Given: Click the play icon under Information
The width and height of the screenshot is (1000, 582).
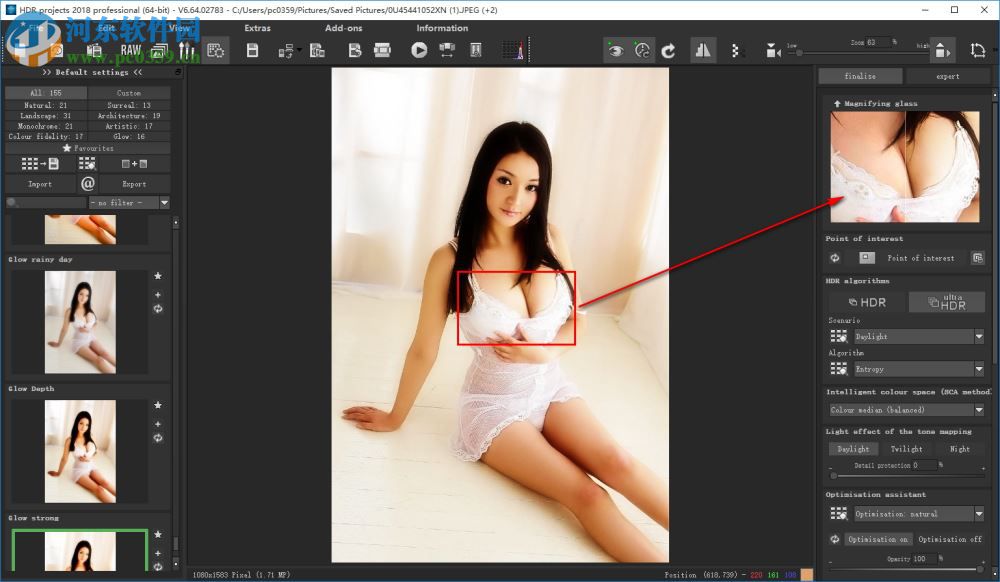Looking at the screenshot, I should click(x=419, y=50).
